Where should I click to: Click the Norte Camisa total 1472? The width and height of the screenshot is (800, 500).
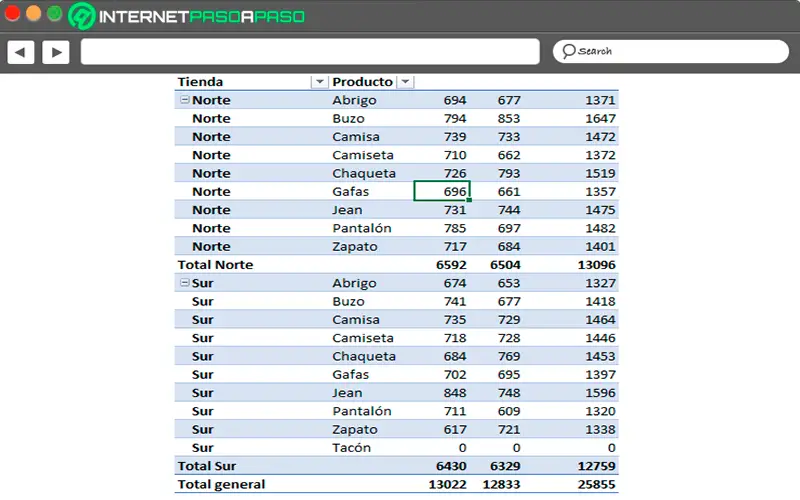point(601,137)
